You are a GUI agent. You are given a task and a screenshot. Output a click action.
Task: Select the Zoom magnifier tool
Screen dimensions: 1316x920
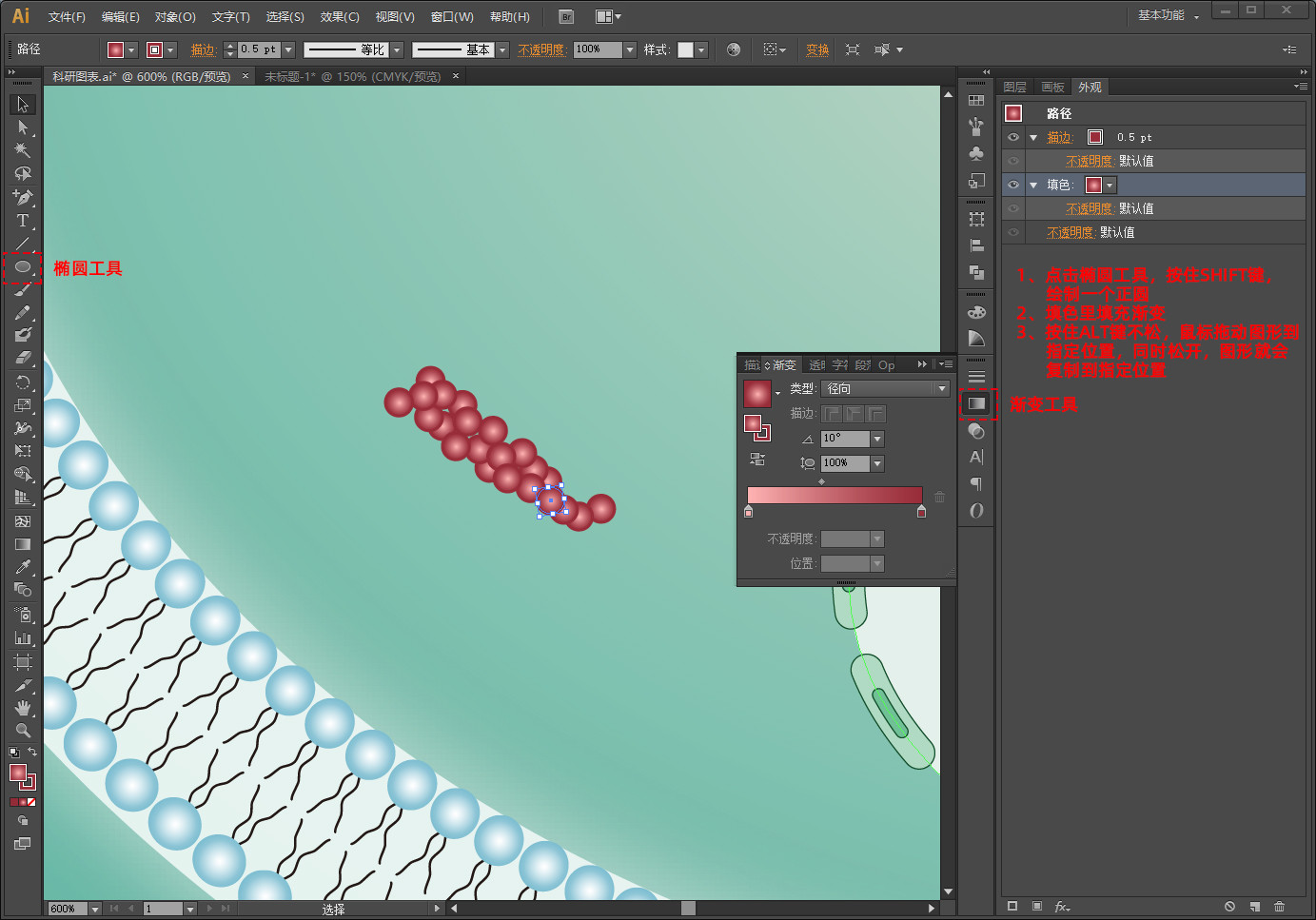point(23,731)
